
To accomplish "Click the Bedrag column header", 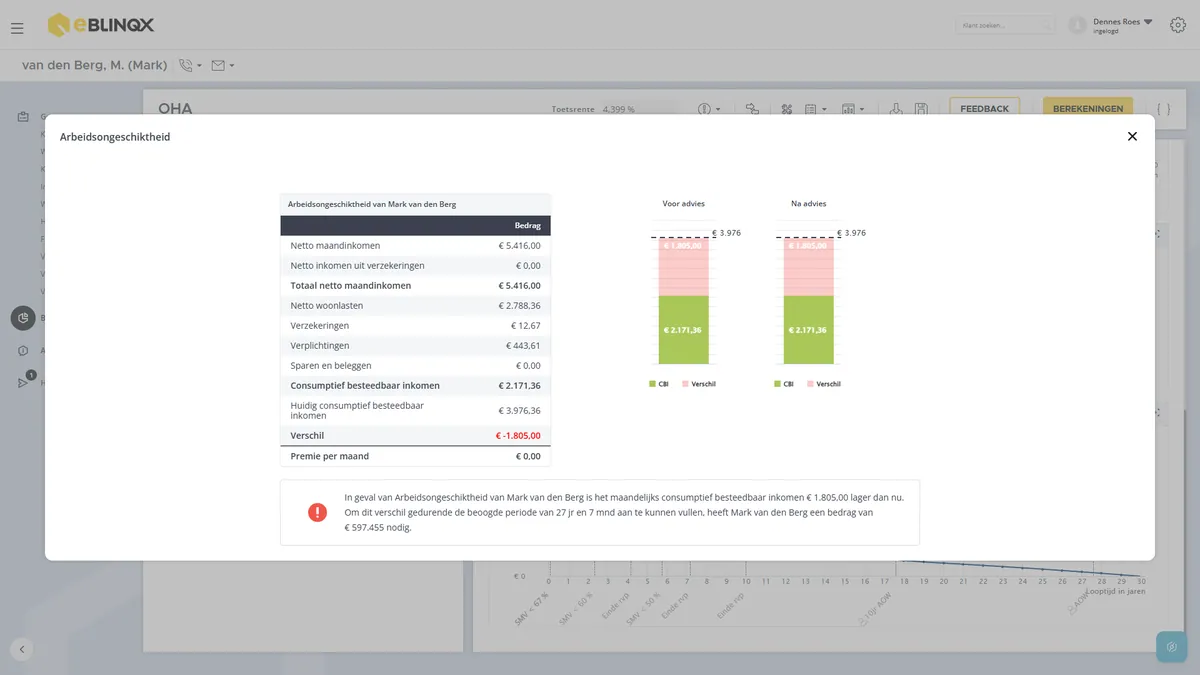I will click(527, 225).
